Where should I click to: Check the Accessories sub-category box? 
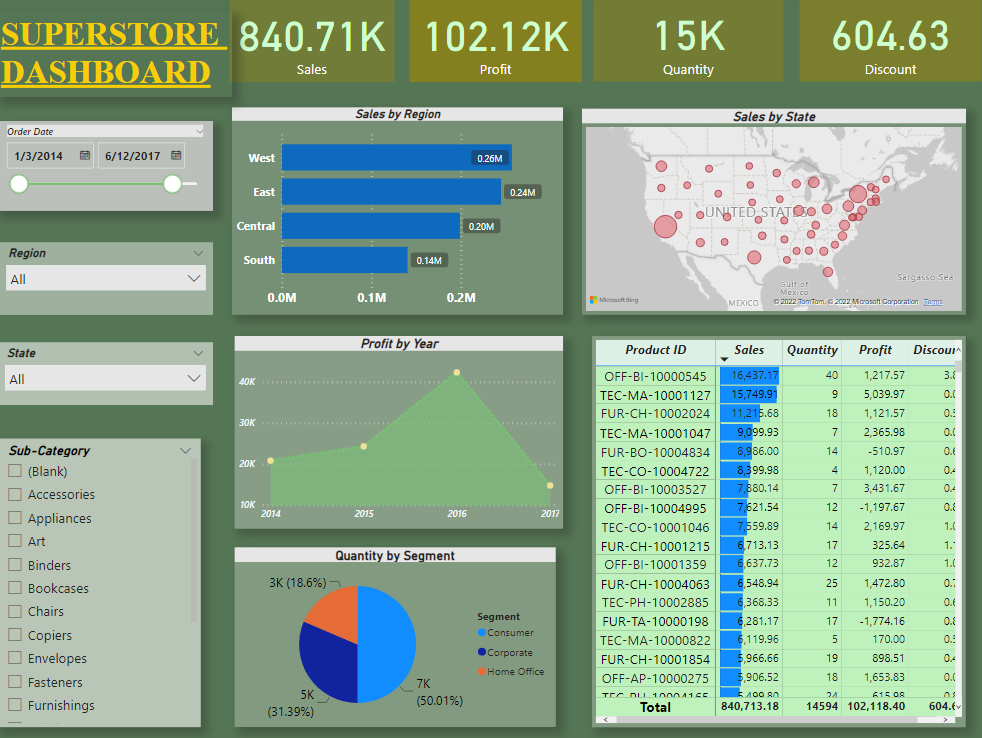(15, 494)
